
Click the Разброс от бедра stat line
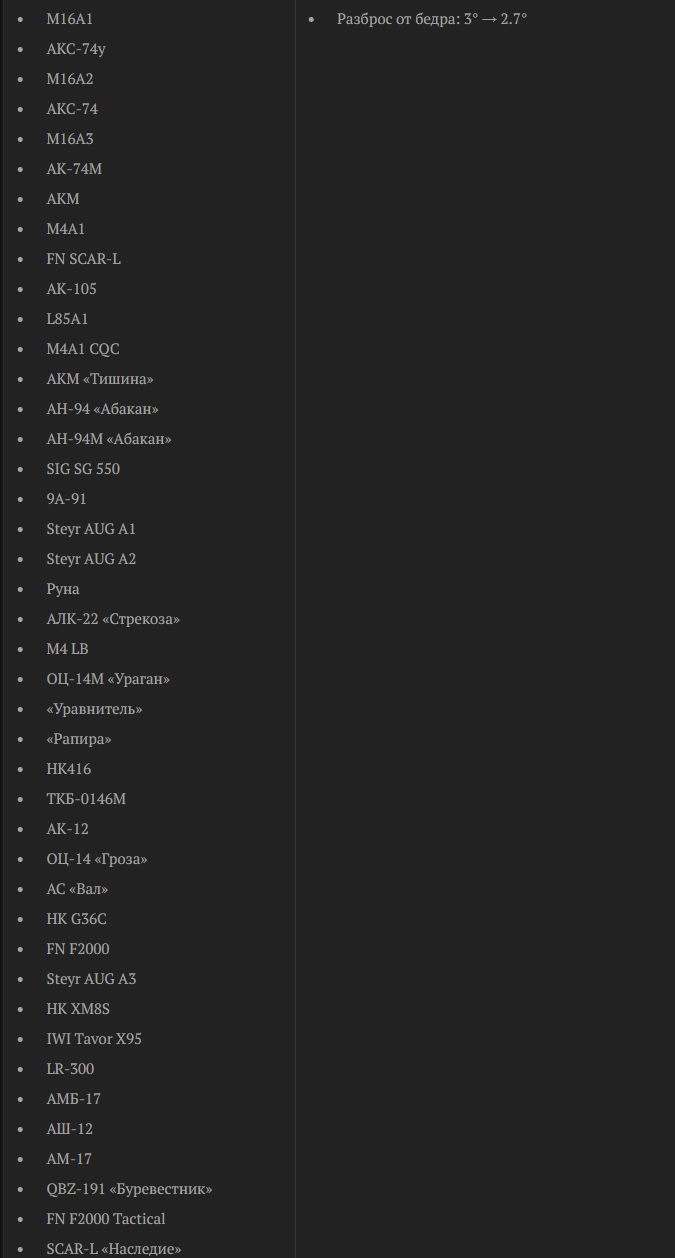point(432,19)
